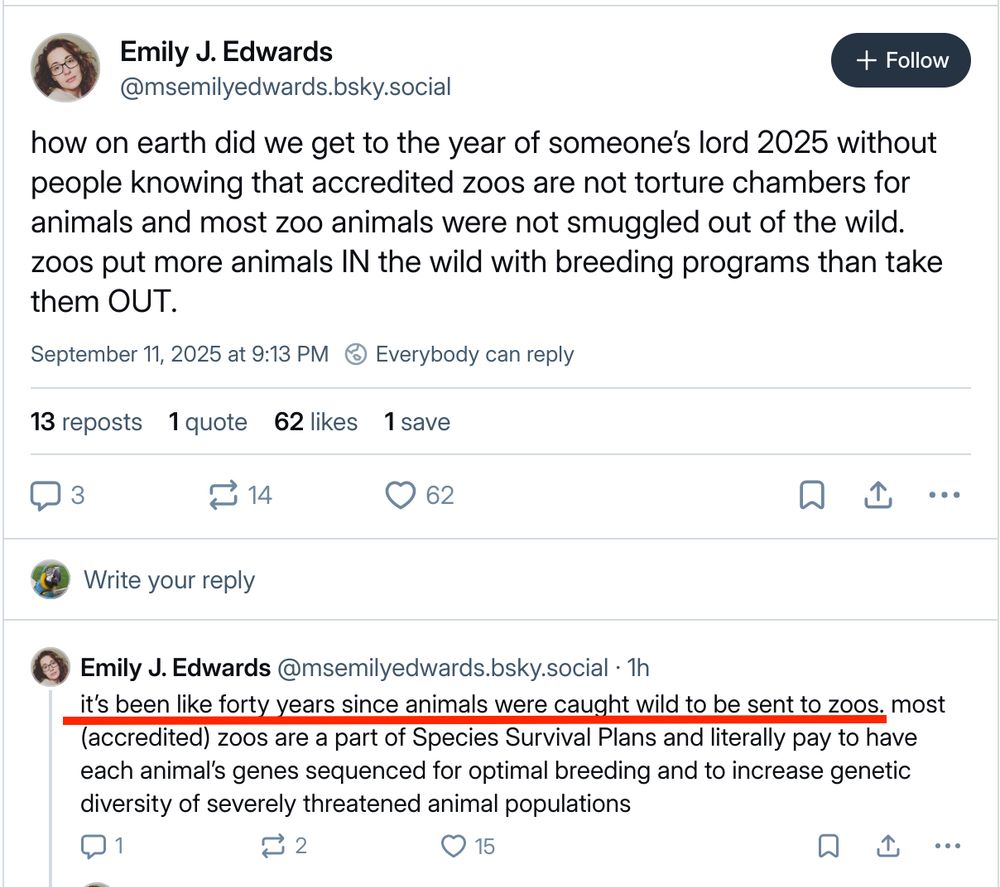Screen dimensions: 1000x887
Task: Click reply icon on Emily's reply post
Action: (93, 847)
